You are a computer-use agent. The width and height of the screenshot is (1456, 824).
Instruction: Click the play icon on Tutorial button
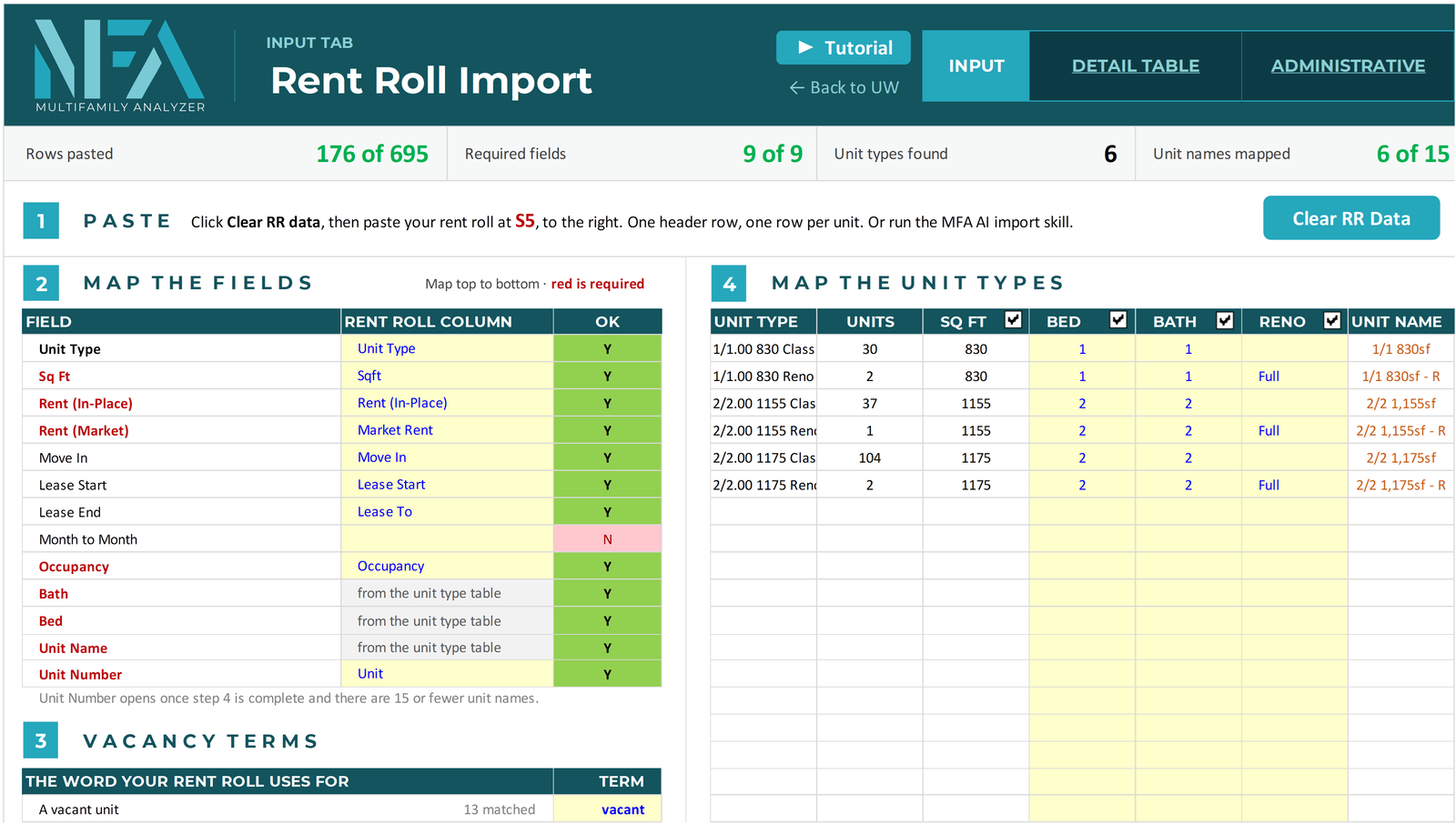[x=804, y=47]
